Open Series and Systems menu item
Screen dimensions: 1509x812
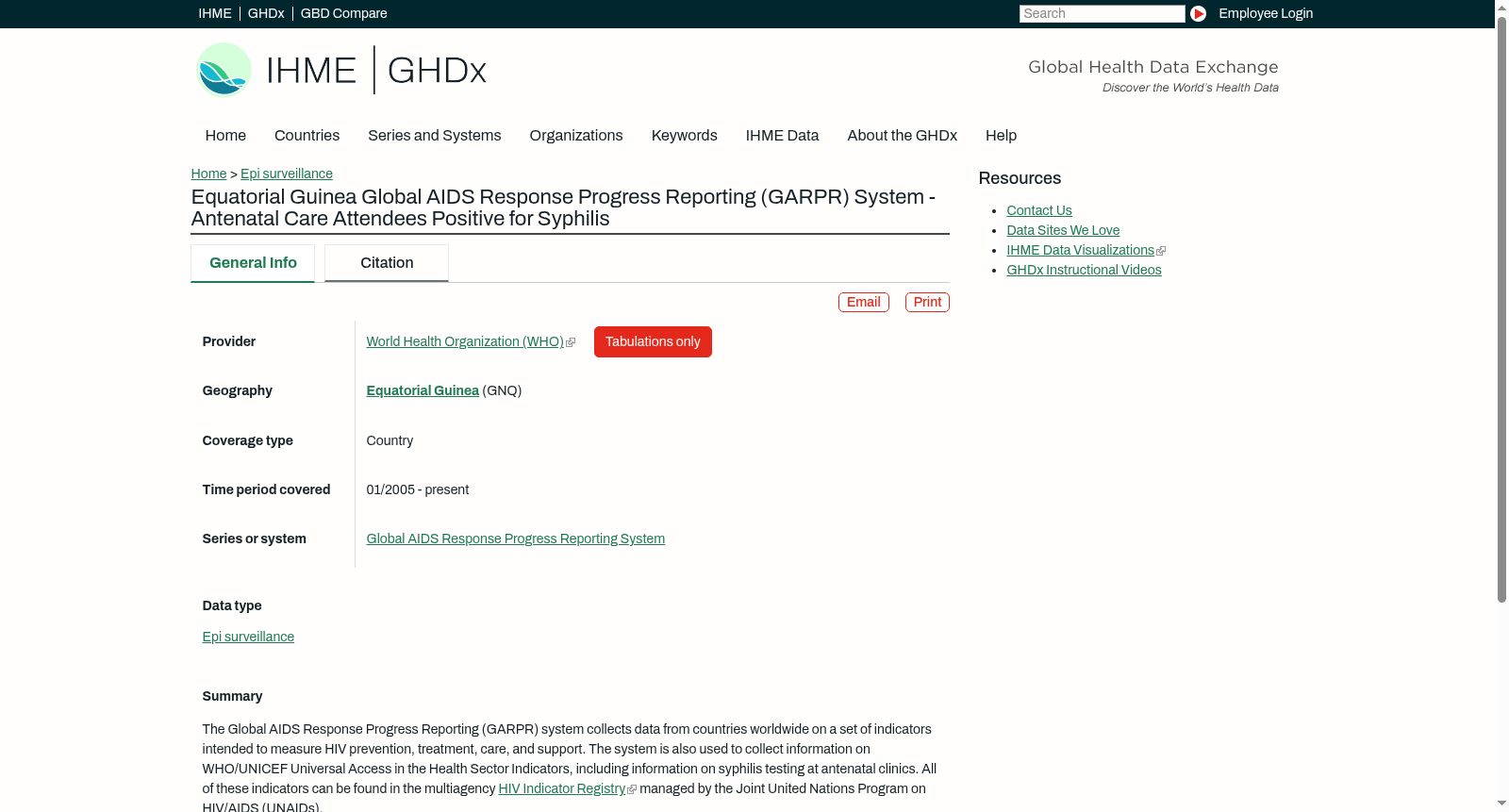[434, 136]
